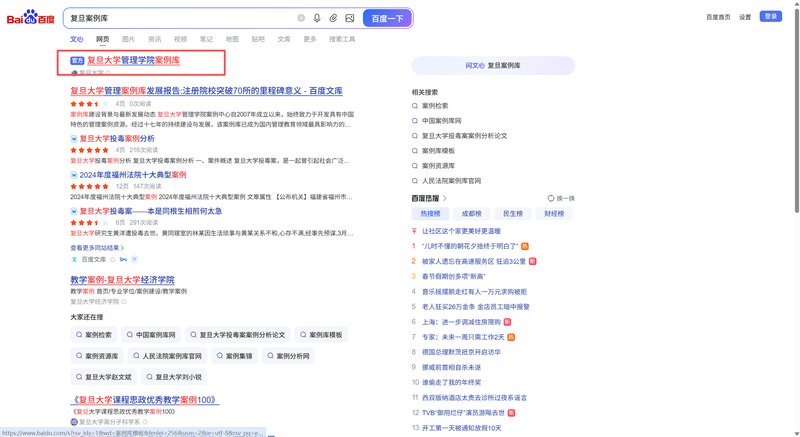
Task: Switch to the 视频 search tab
Action: coord(180,39)
